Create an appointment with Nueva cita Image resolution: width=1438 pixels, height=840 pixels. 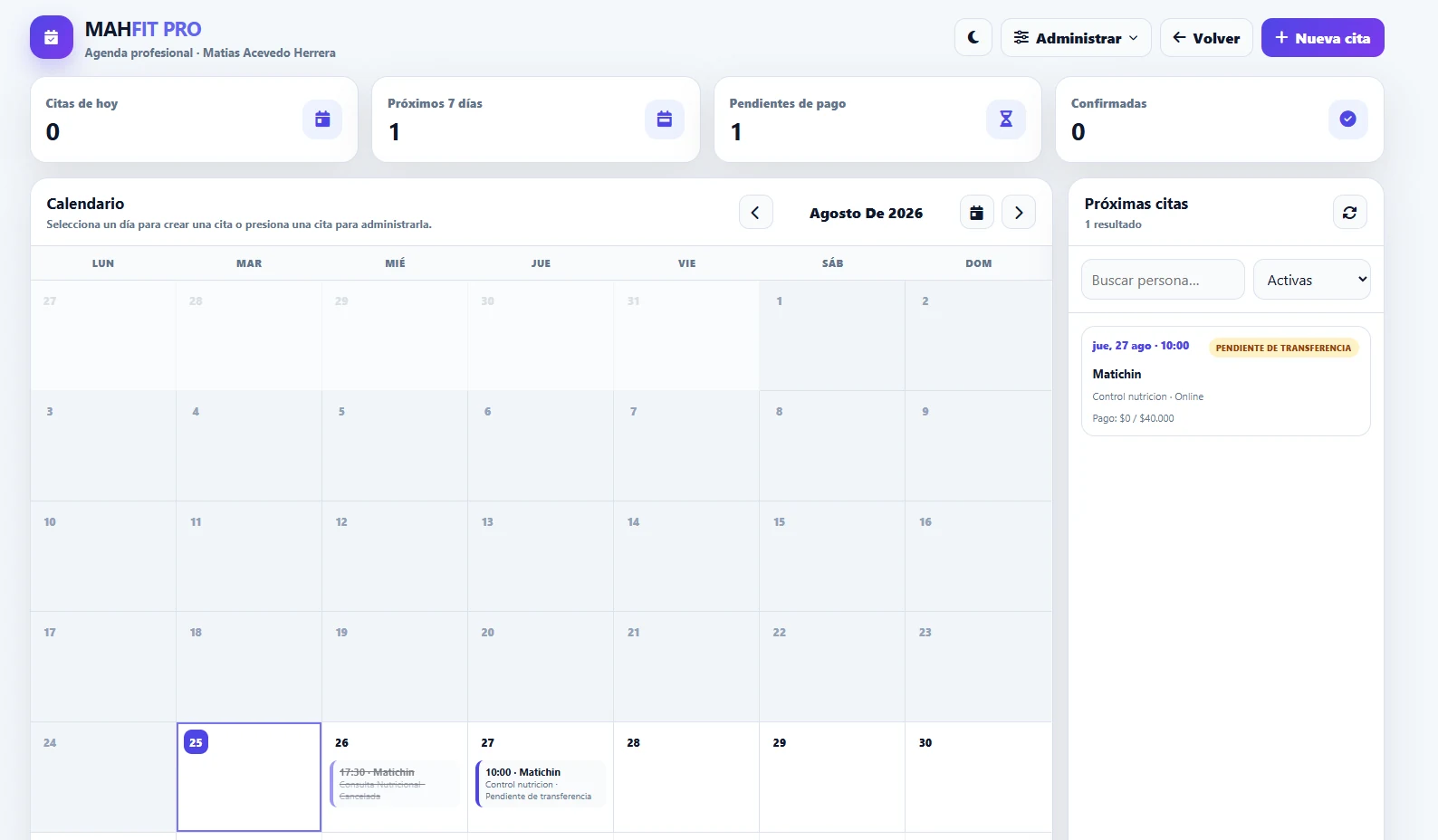pyautogui.click(x=1322, y=38)
